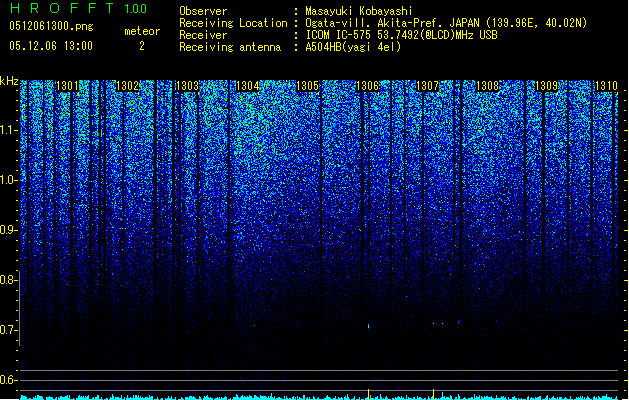The height and width of the screenshot is (400, 629).
Task: Click the 1.1 kHz axis label
Action: 8,130
